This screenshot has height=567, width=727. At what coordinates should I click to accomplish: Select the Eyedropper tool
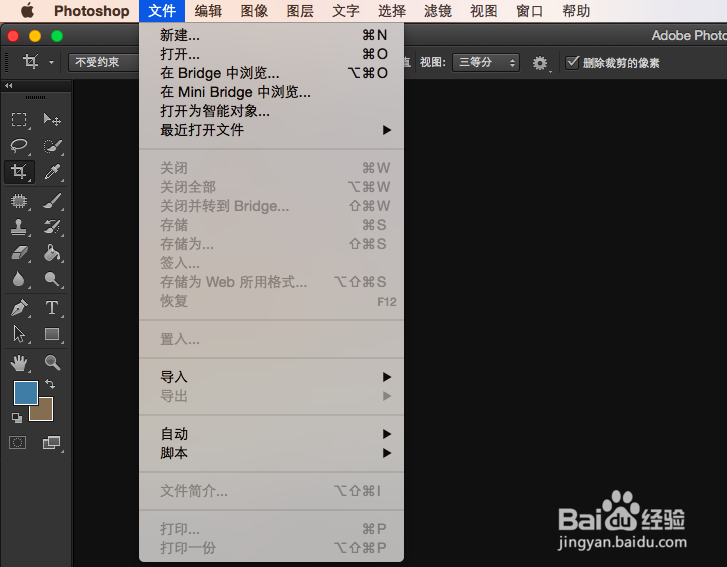tap(52, 172)
